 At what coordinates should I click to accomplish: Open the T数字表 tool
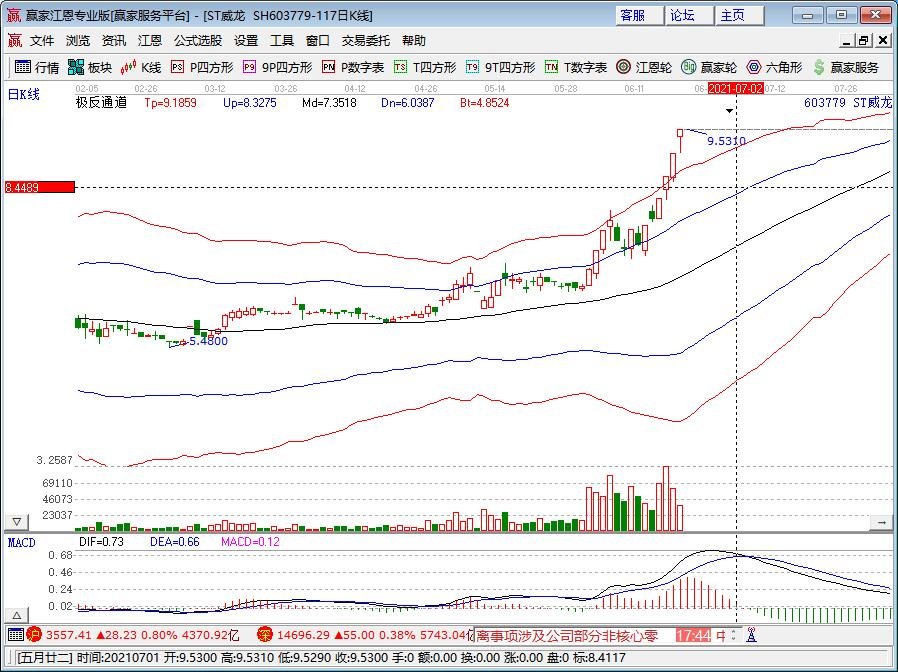[576, 68]
